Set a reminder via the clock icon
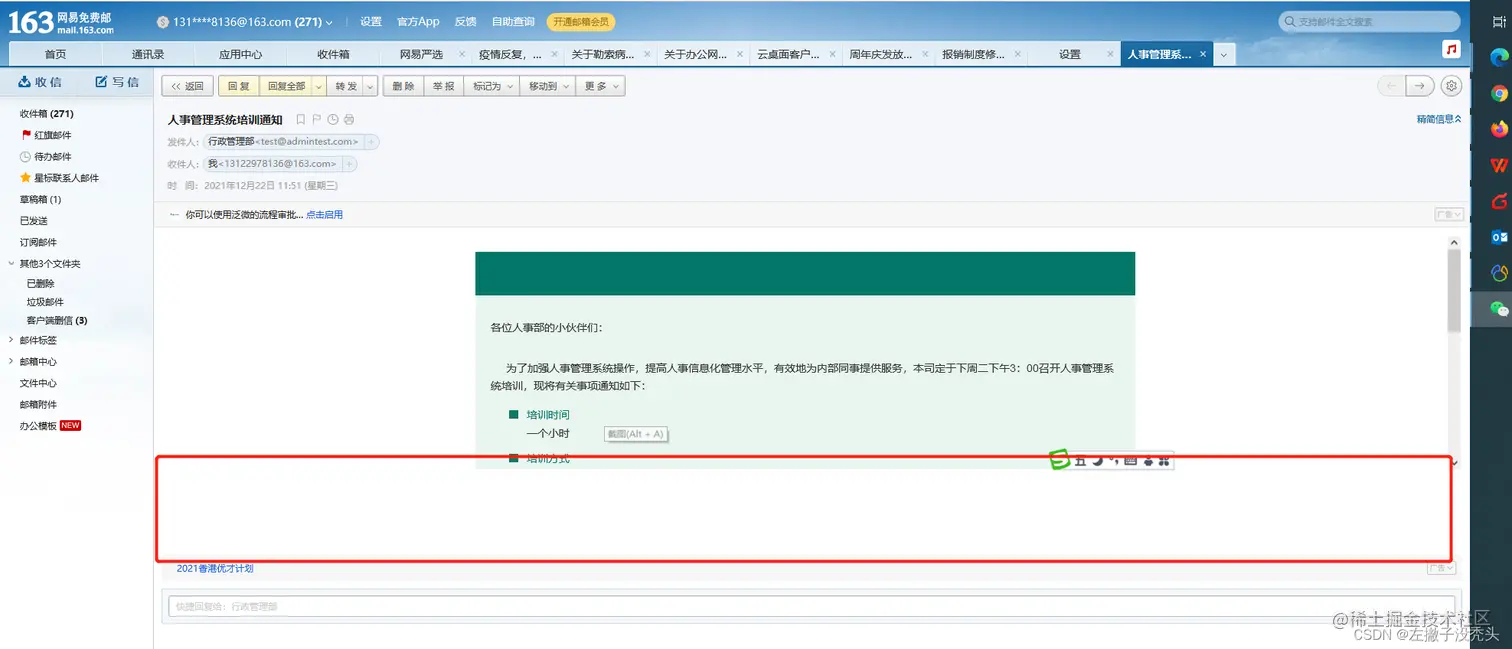The width and height of the screenshot is (1512, 649). click(x=333, y=119)
